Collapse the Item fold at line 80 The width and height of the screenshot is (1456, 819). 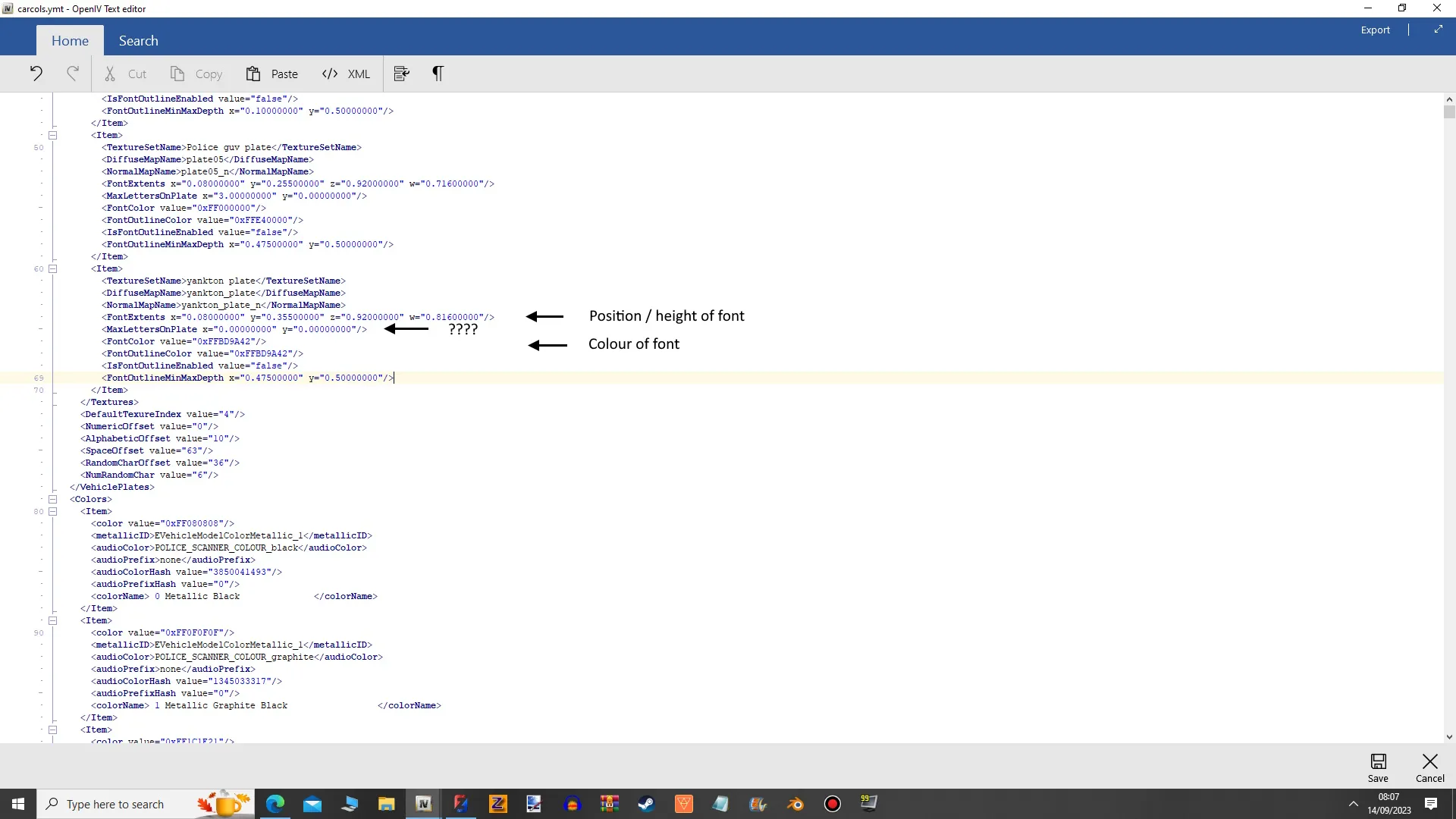point(53,511)
